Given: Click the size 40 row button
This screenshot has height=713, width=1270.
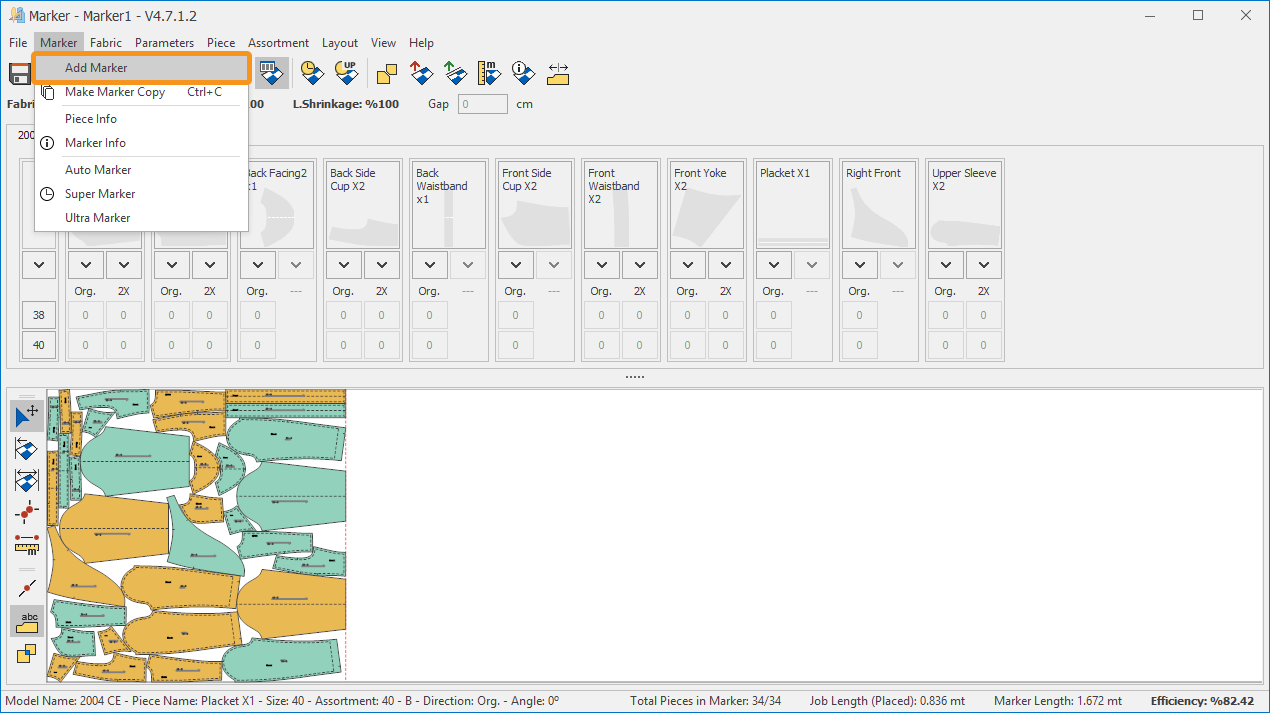Looking at the screenshot, I should click(x=39, y=345).
